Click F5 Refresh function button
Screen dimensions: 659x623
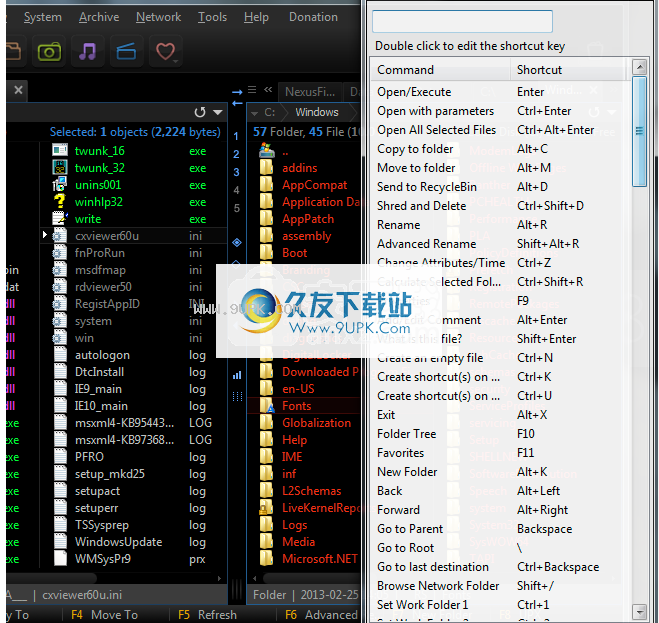pos(207,615)
